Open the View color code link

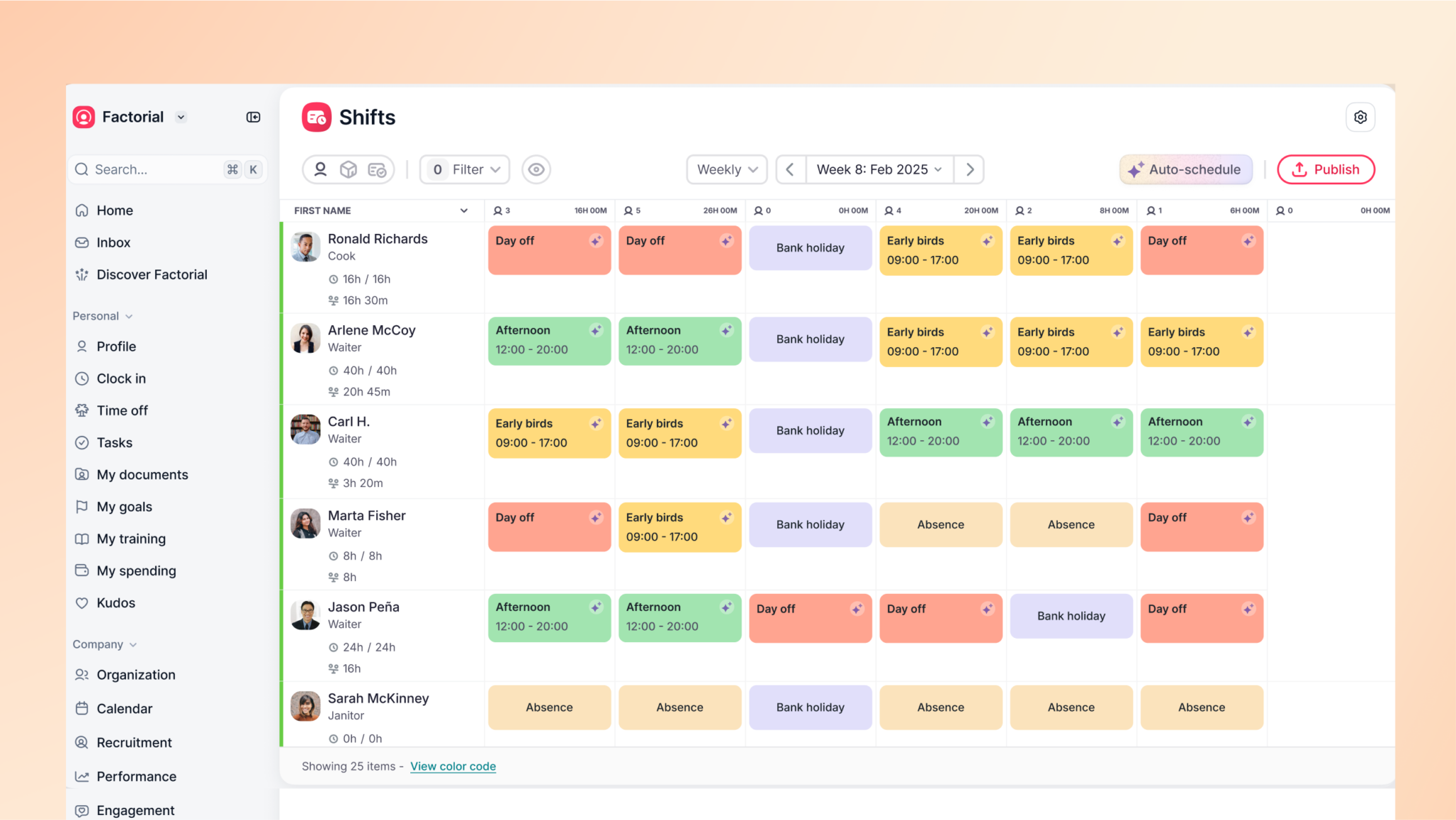click(453, 766)
